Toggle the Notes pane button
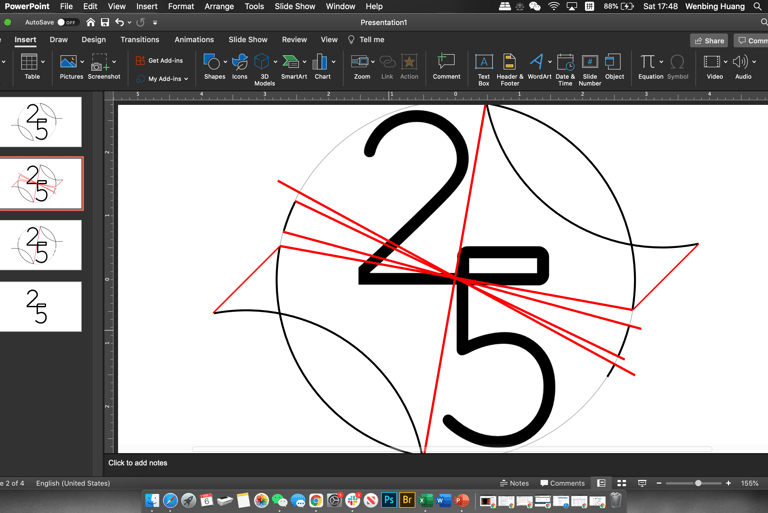The height and width of the screenshot is (513, 768). pos(514,483)
